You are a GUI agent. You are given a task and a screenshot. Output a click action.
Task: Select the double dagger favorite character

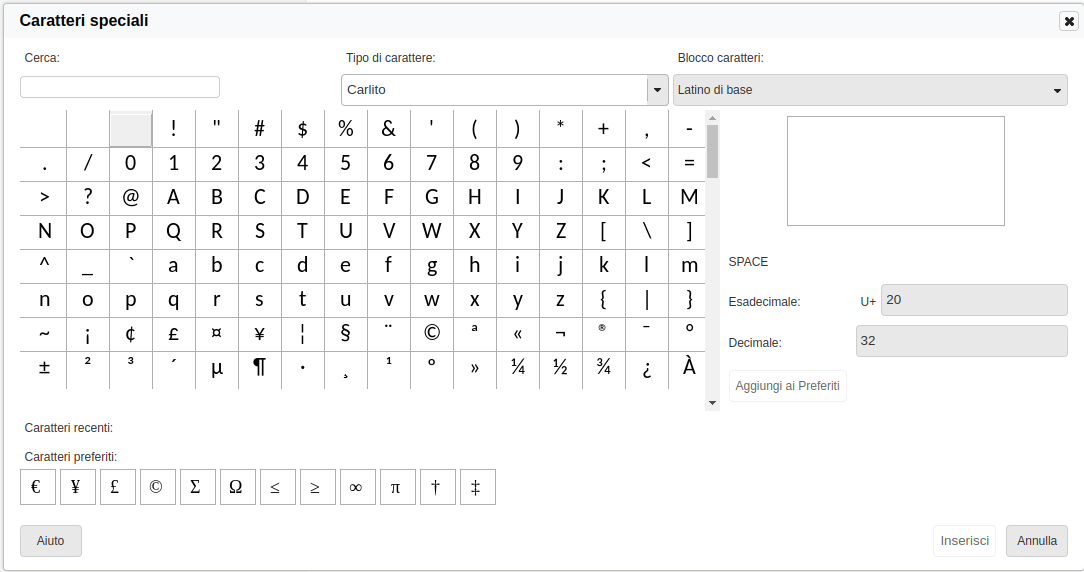pyautogui.click(x=477, y=487)
